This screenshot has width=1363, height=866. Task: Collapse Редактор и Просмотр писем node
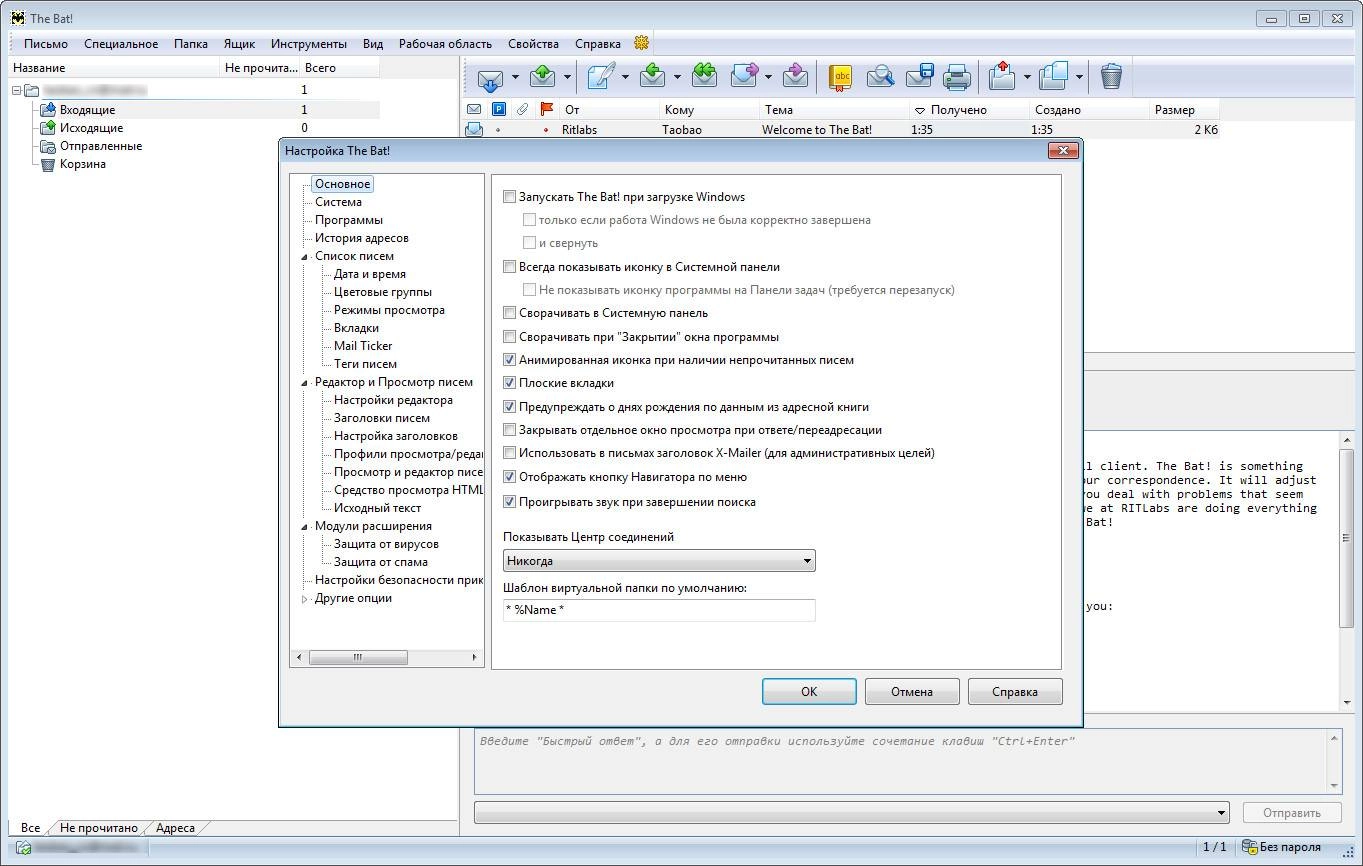(305, 383)
